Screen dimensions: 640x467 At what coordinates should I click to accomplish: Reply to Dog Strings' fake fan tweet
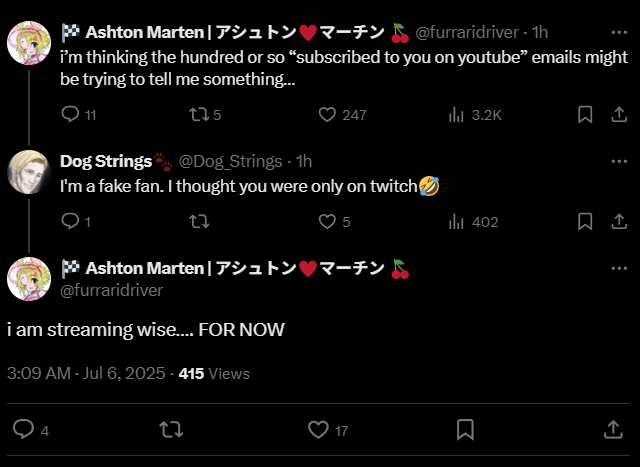point(70,221)
